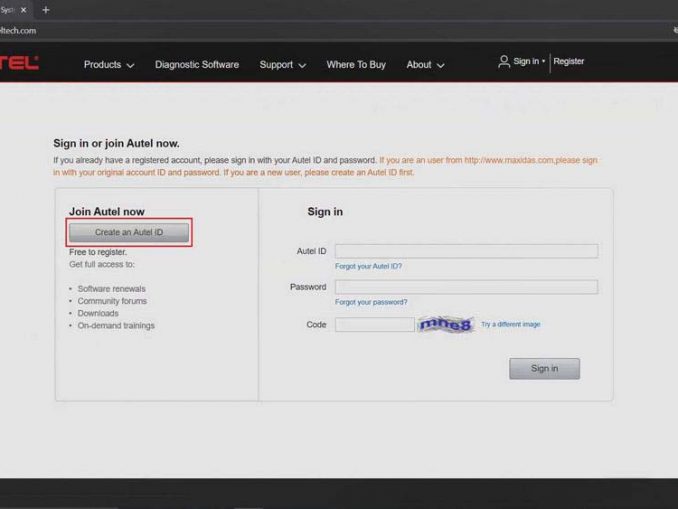Image resolution: width=678 pixels, height=509 pixels.
Task: Click Try a different image link
Action: 511,324
